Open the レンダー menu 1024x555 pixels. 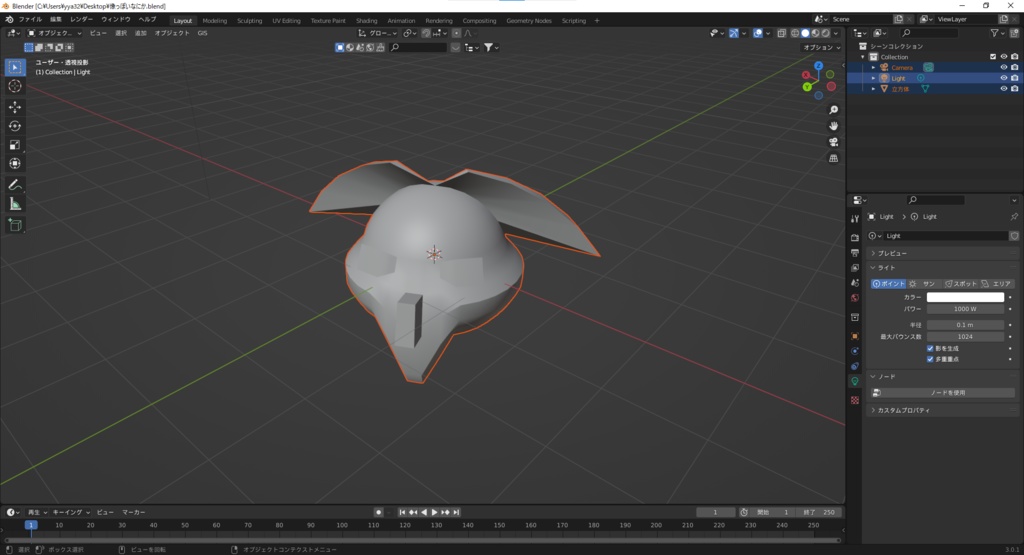tap(81, 19)
